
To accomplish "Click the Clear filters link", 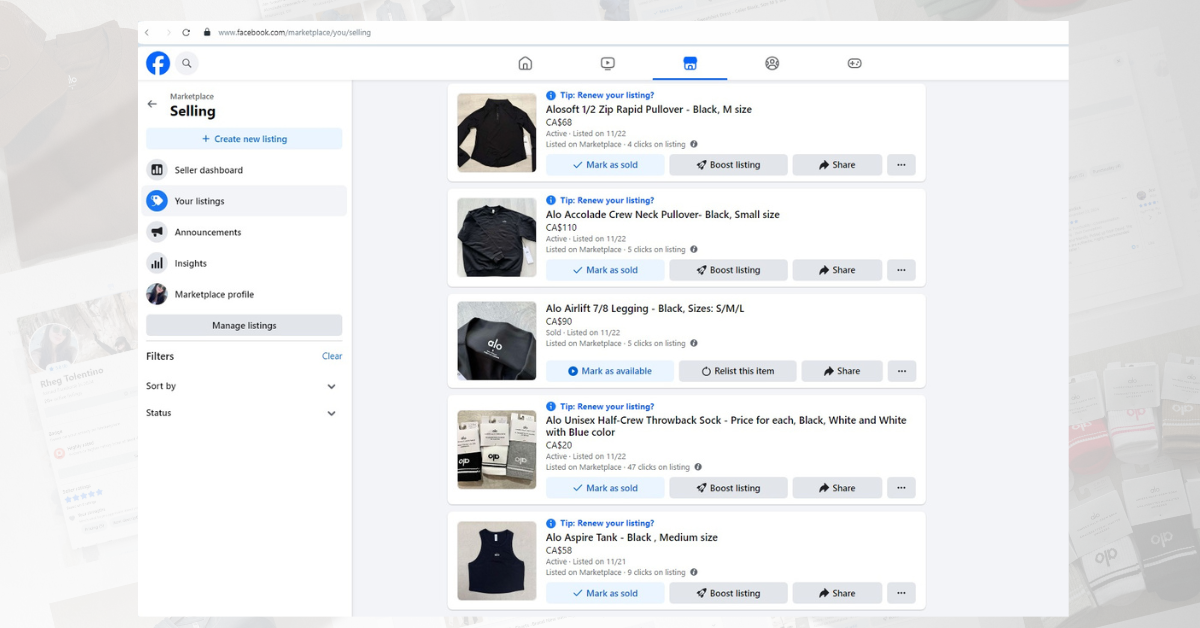I will (x=332, y=356).
